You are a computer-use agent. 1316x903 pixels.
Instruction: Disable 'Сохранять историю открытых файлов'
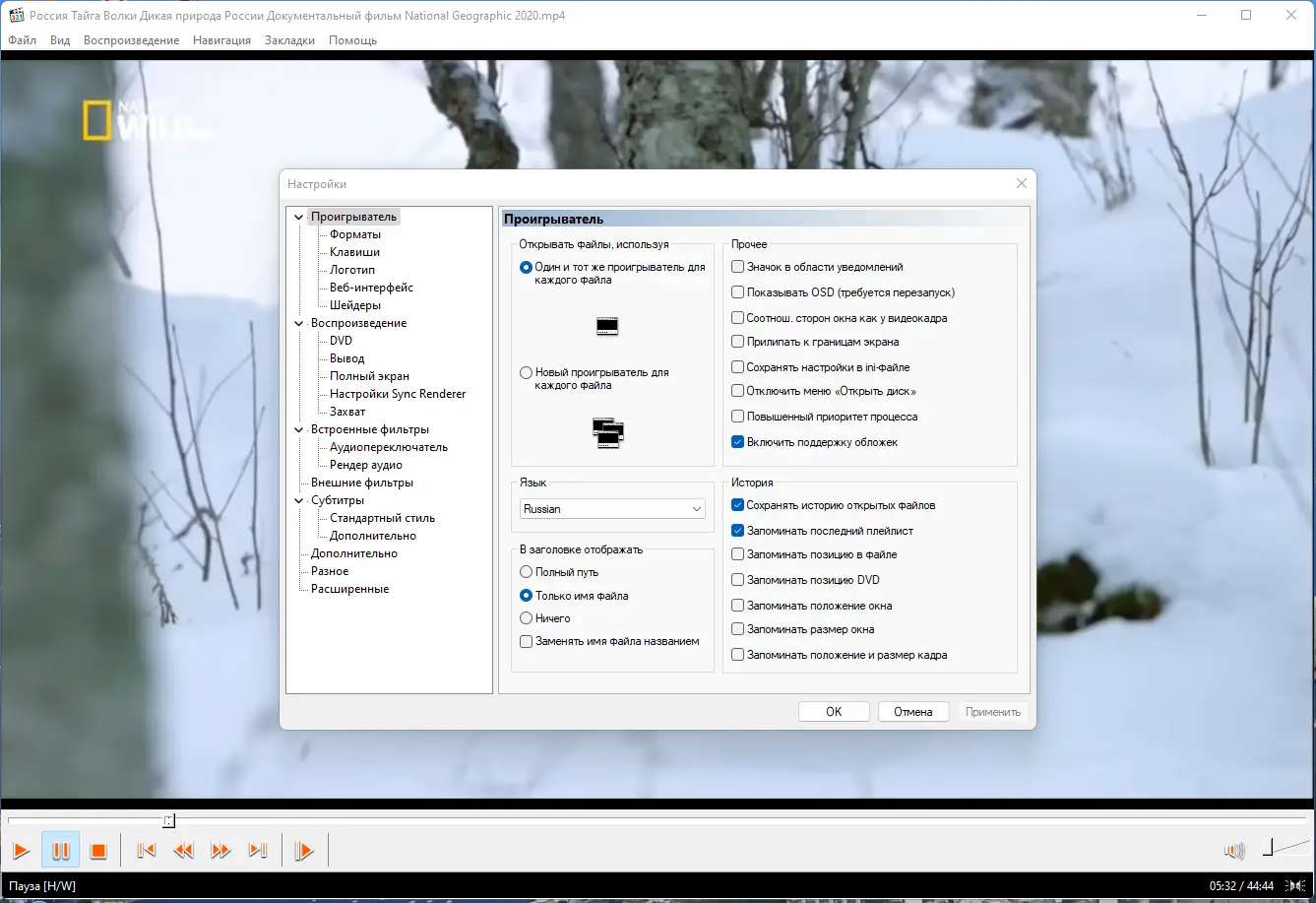click(738, 505)
